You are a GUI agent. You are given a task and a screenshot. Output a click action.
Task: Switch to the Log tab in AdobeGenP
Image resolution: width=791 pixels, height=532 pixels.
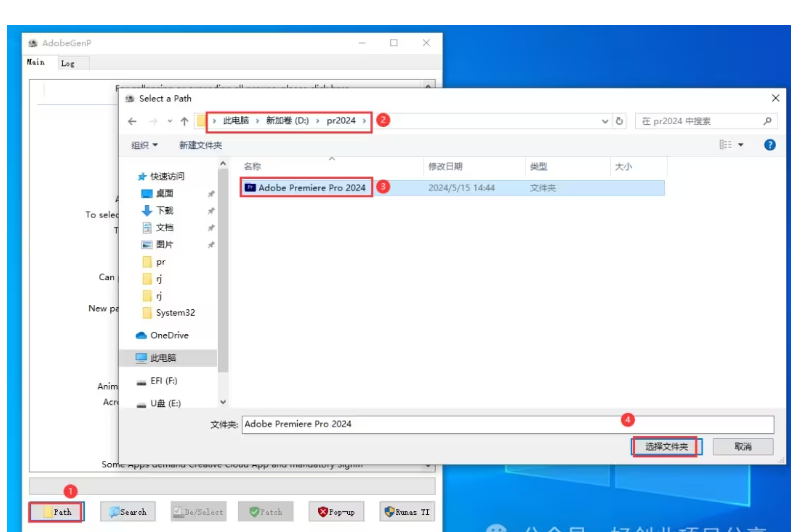68,64
